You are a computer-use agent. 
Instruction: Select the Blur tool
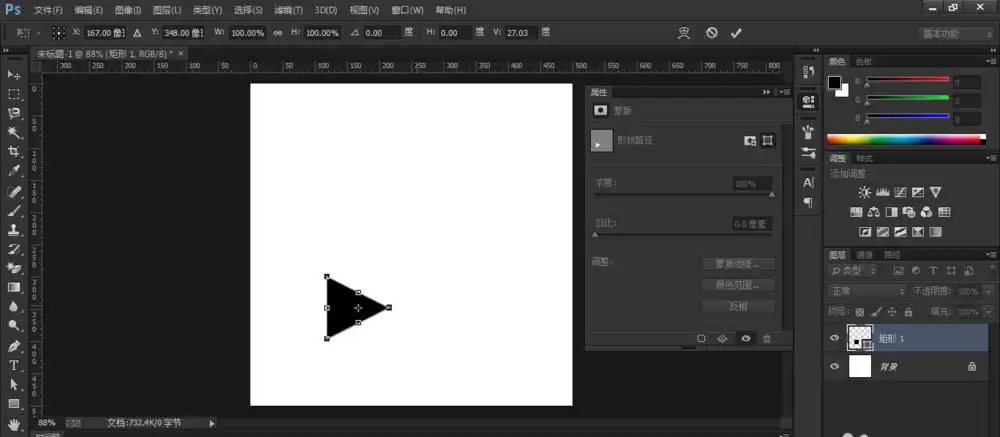click(14, 307)
